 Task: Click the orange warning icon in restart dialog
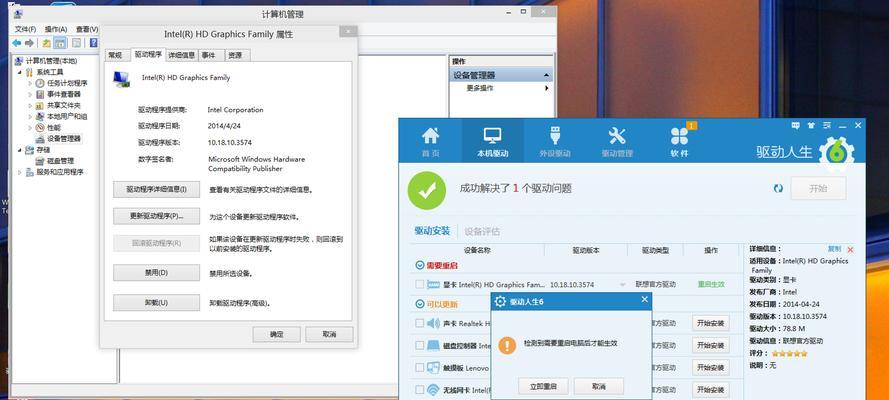pos(507,344)
